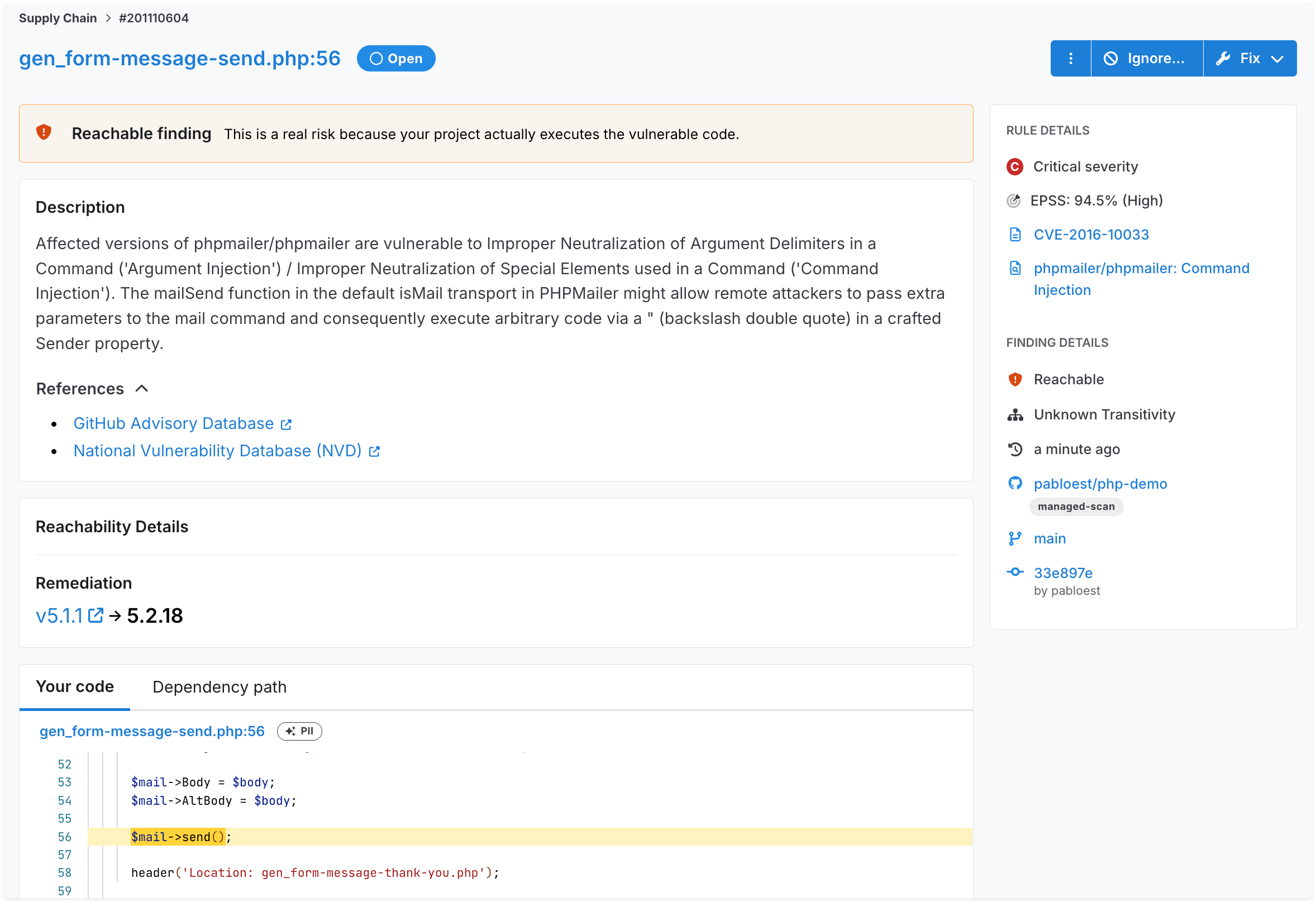Click the GitHub icon beside pabloest/php-demo

1015,483
